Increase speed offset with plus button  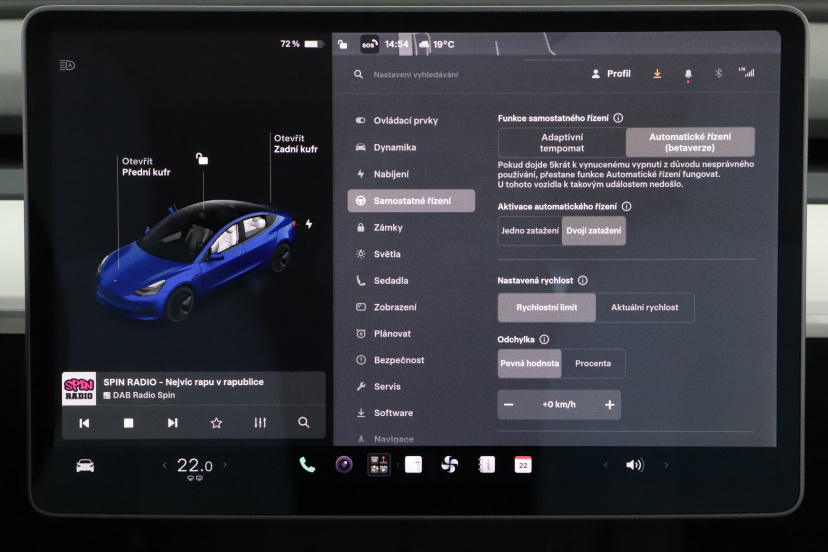pyautogui.click(x=609, y=405)
